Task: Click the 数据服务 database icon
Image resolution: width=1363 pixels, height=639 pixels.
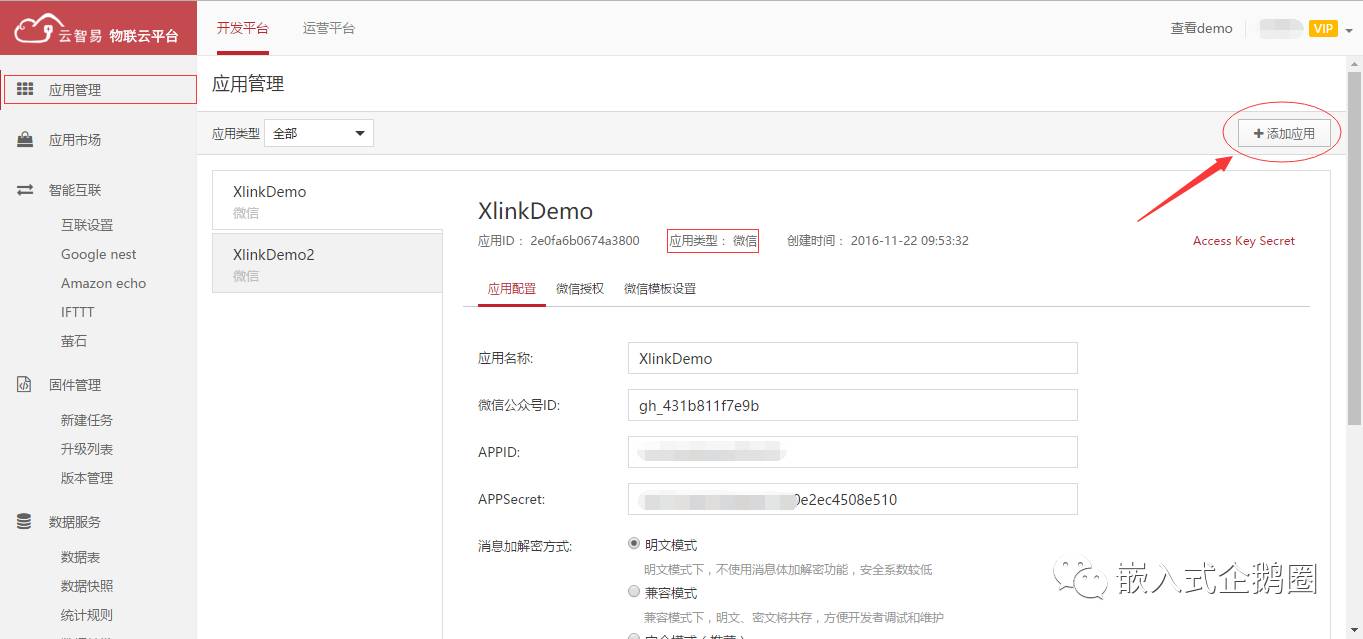Action: click(25, 522)
